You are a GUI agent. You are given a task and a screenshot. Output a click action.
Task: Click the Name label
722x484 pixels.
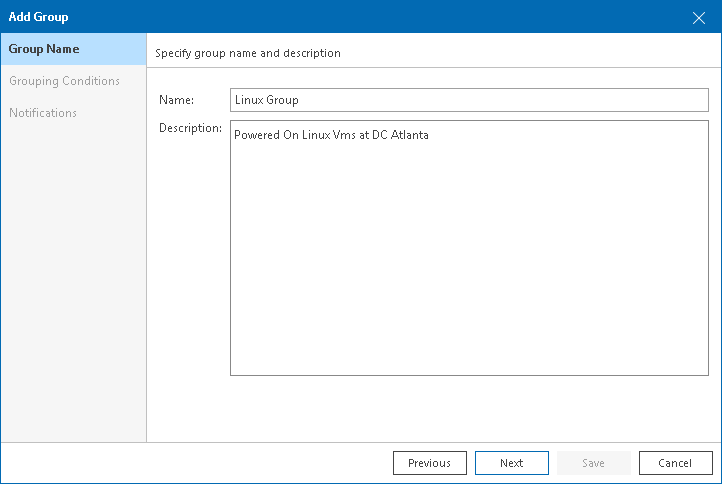[x=176, y=100]
